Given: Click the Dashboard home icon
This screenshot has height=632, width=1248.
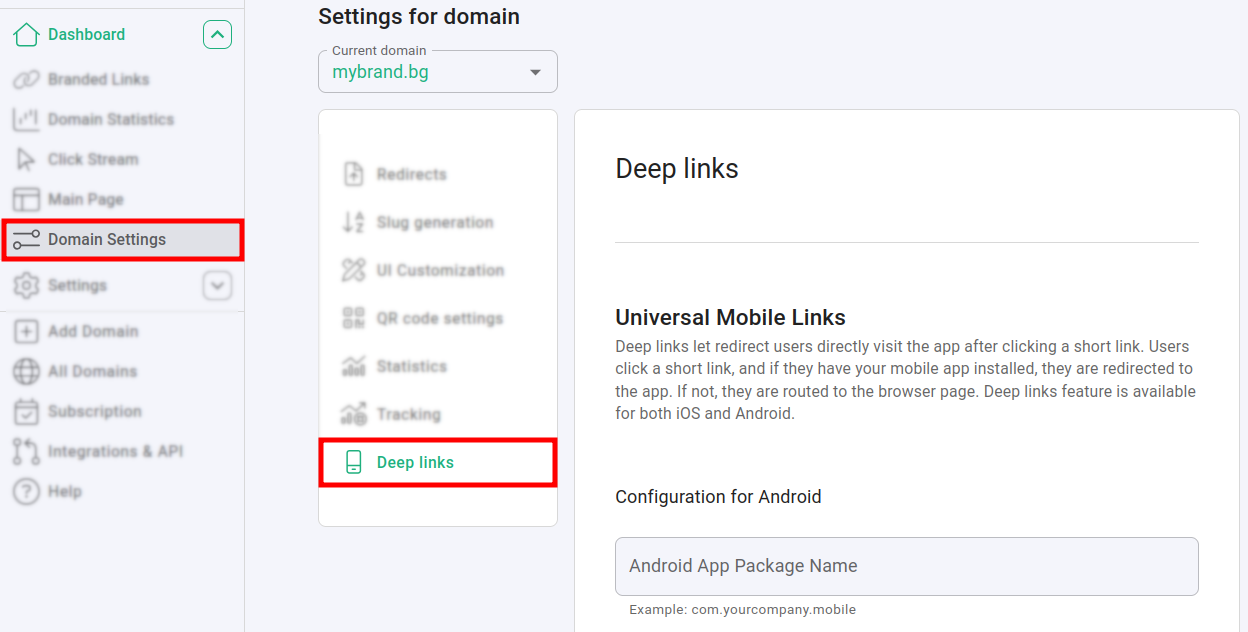Looking at the screenshot, I should [x=26, y=35].
